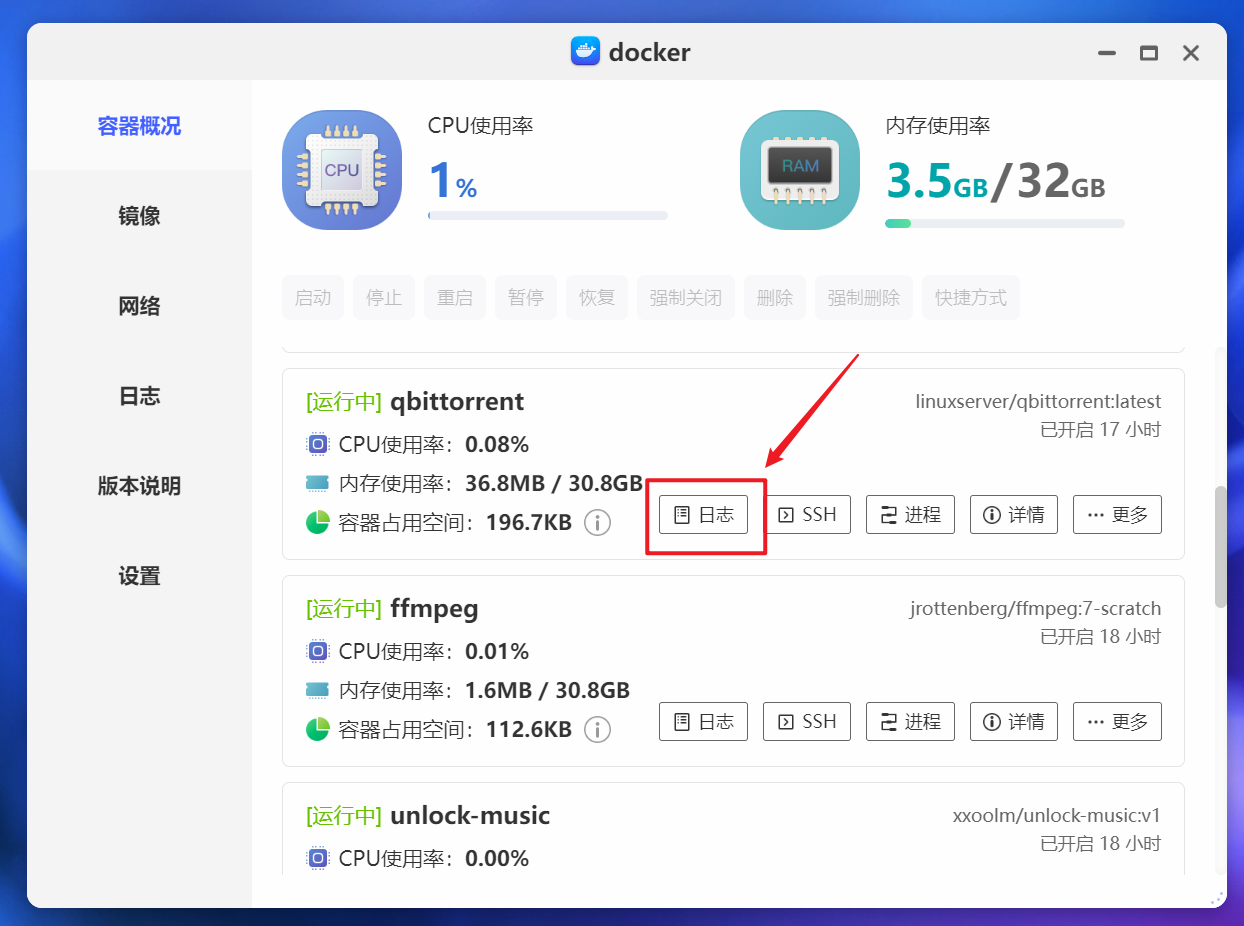Click the 暂停 toolbar button

tap(526, 298)
